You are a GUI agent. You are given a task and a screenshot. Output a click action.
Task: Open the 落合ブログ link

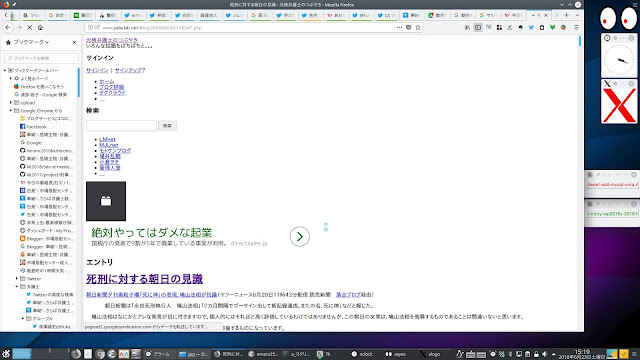pyautogui.click(x=348, y=294)
